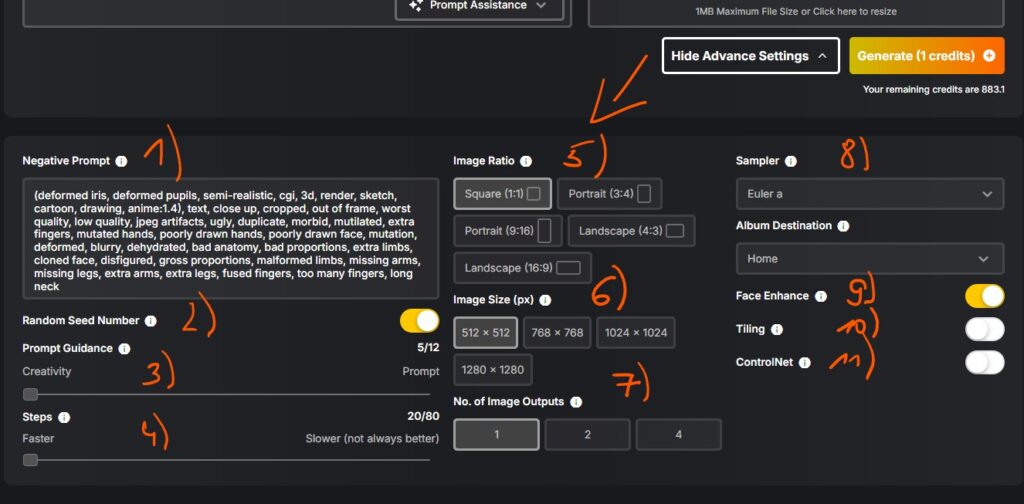Open Sampler info icon
1024x504 pixels.
click(x=790, y=161)
